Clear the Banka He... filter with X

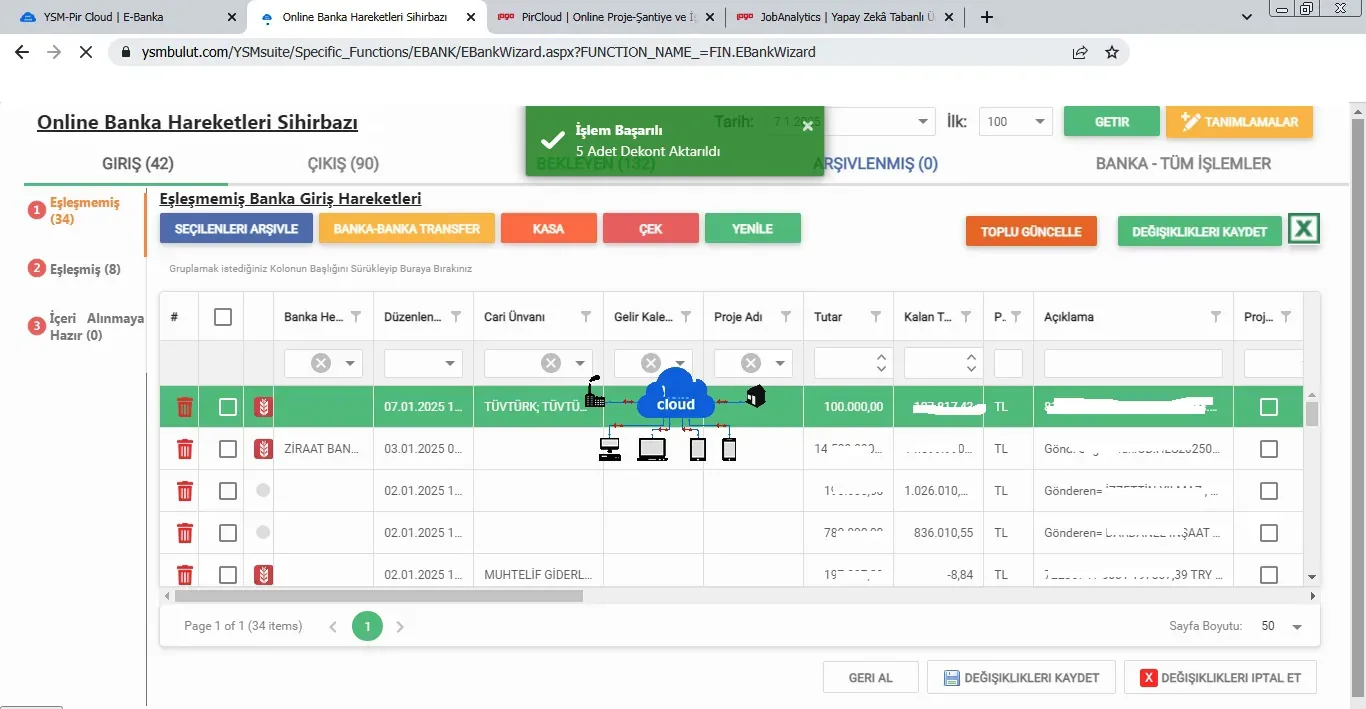click(321, 363)
